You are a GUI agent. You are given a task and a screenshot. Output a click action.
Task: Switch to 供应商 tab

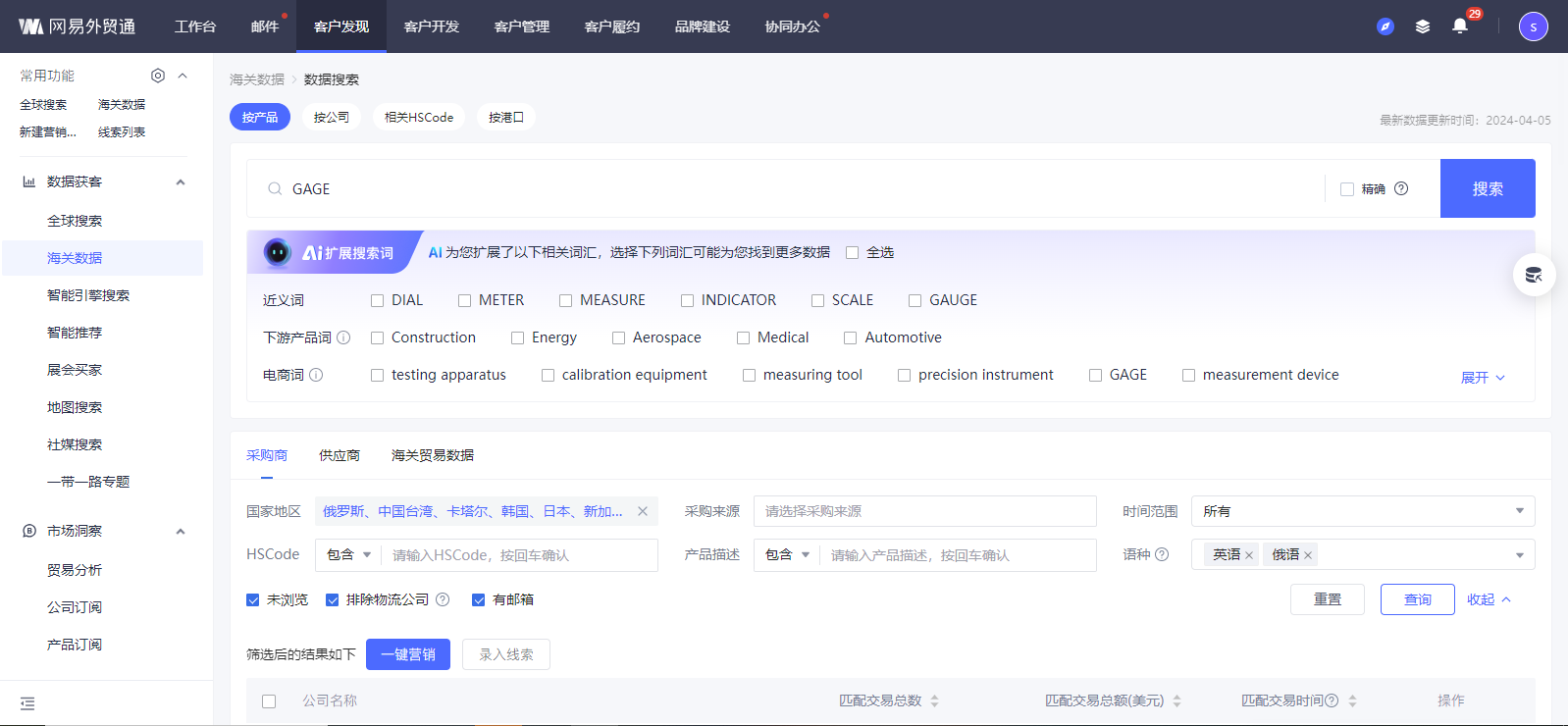click(x=340, y=455)
